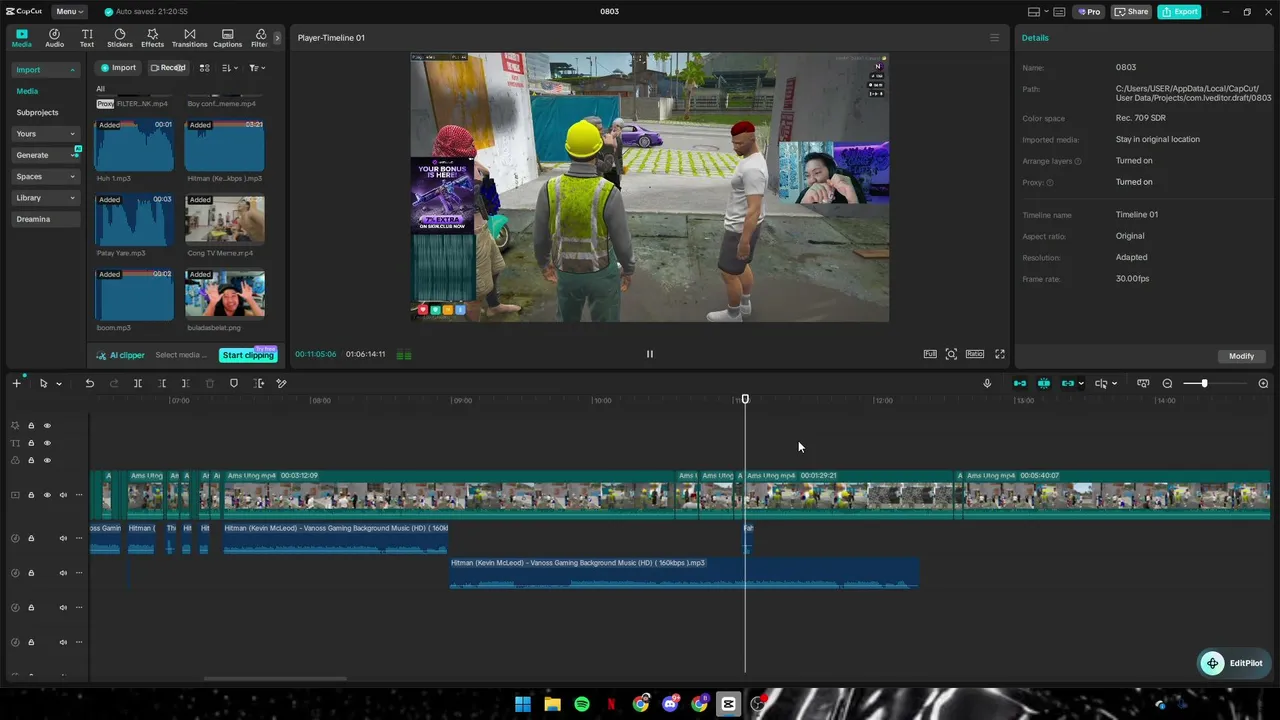Click the timeline playhead marker
1280x720 pixels.
[745, 399]
